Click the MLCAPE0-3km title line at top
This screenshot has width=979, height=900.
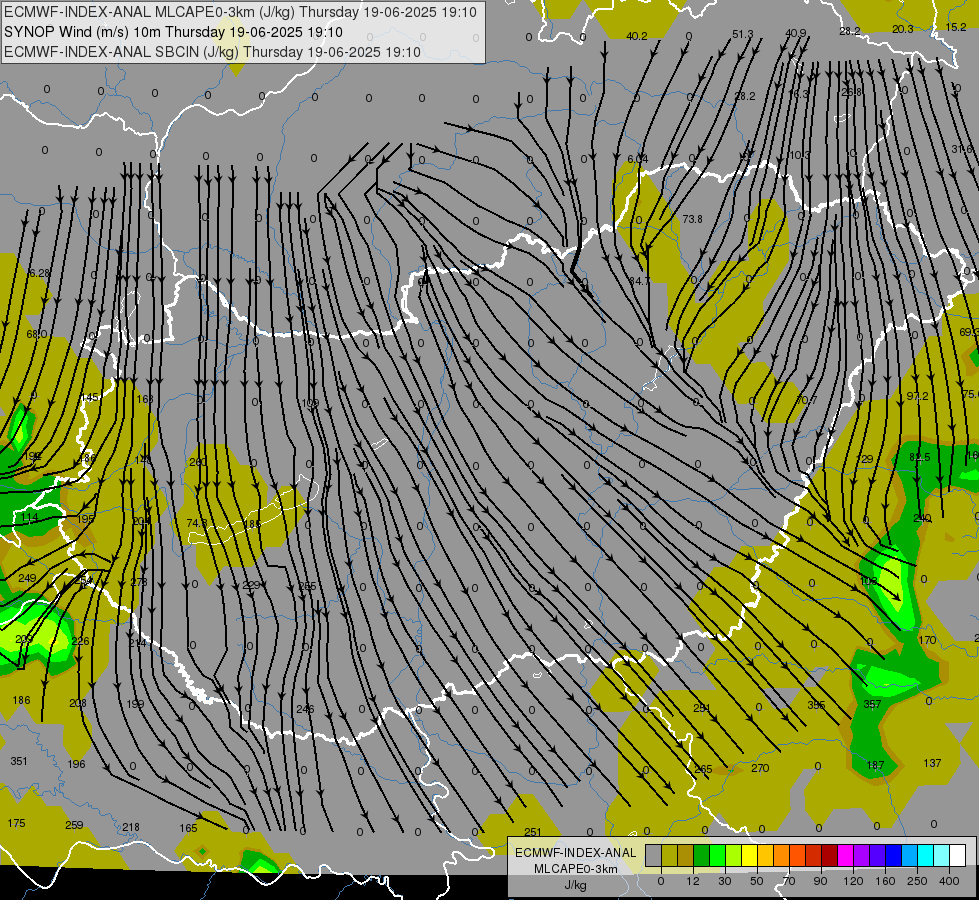tap(240, 12)
